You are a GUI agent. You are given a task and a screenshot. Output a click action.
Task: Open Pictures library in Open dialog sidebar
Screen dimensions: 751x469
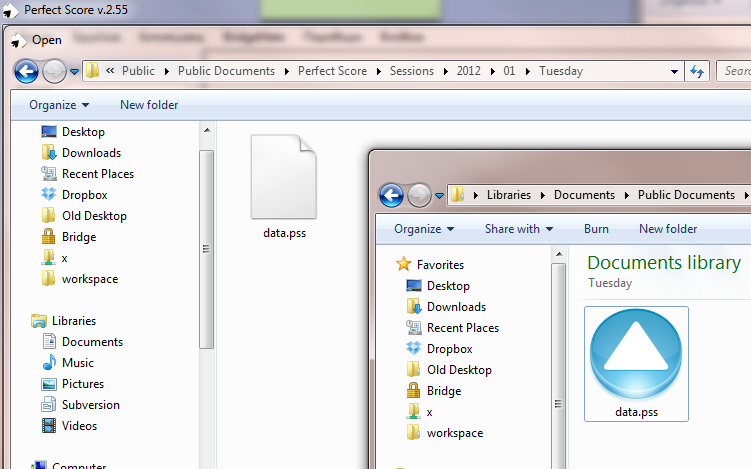coord(72,384)
